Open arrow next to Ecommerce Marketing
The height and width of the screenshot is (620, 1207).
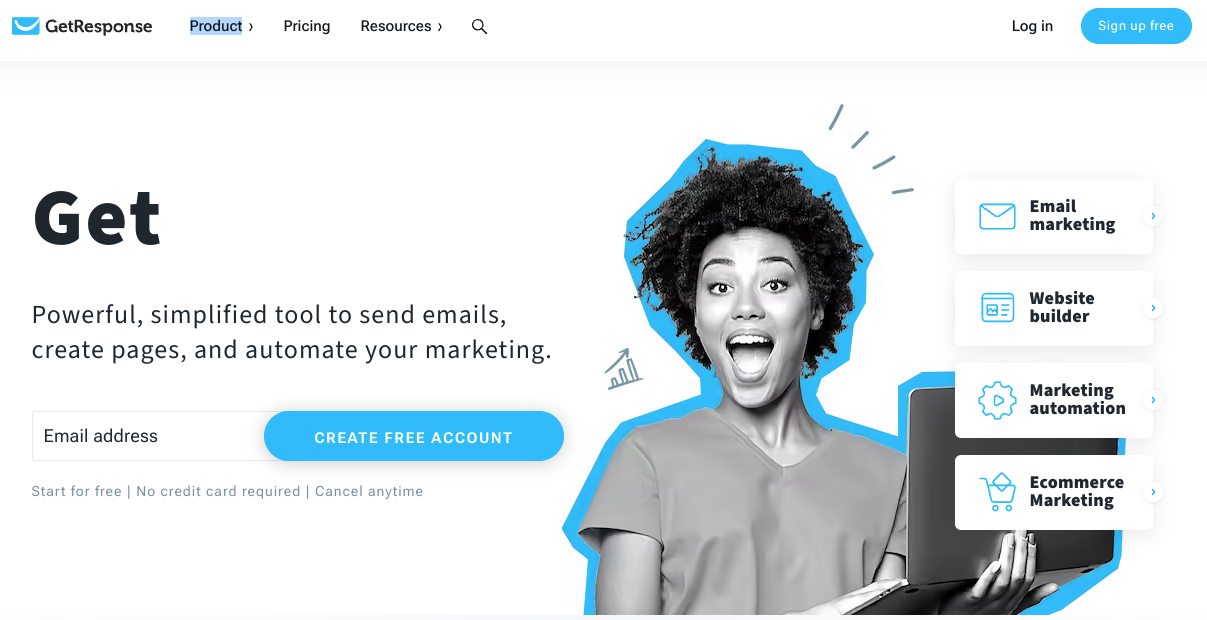pyautogui.click(x=1154, y=492)
